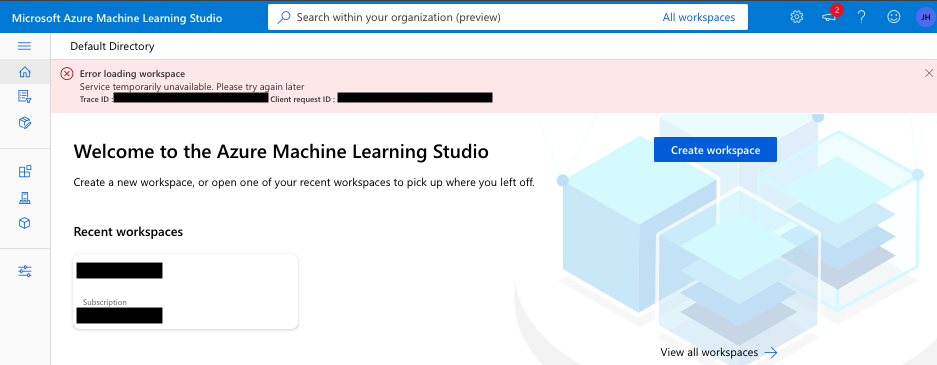Click the Subscription label in workspace card
The width and height of the screenshot is (937, 365).
pos(105,302)
